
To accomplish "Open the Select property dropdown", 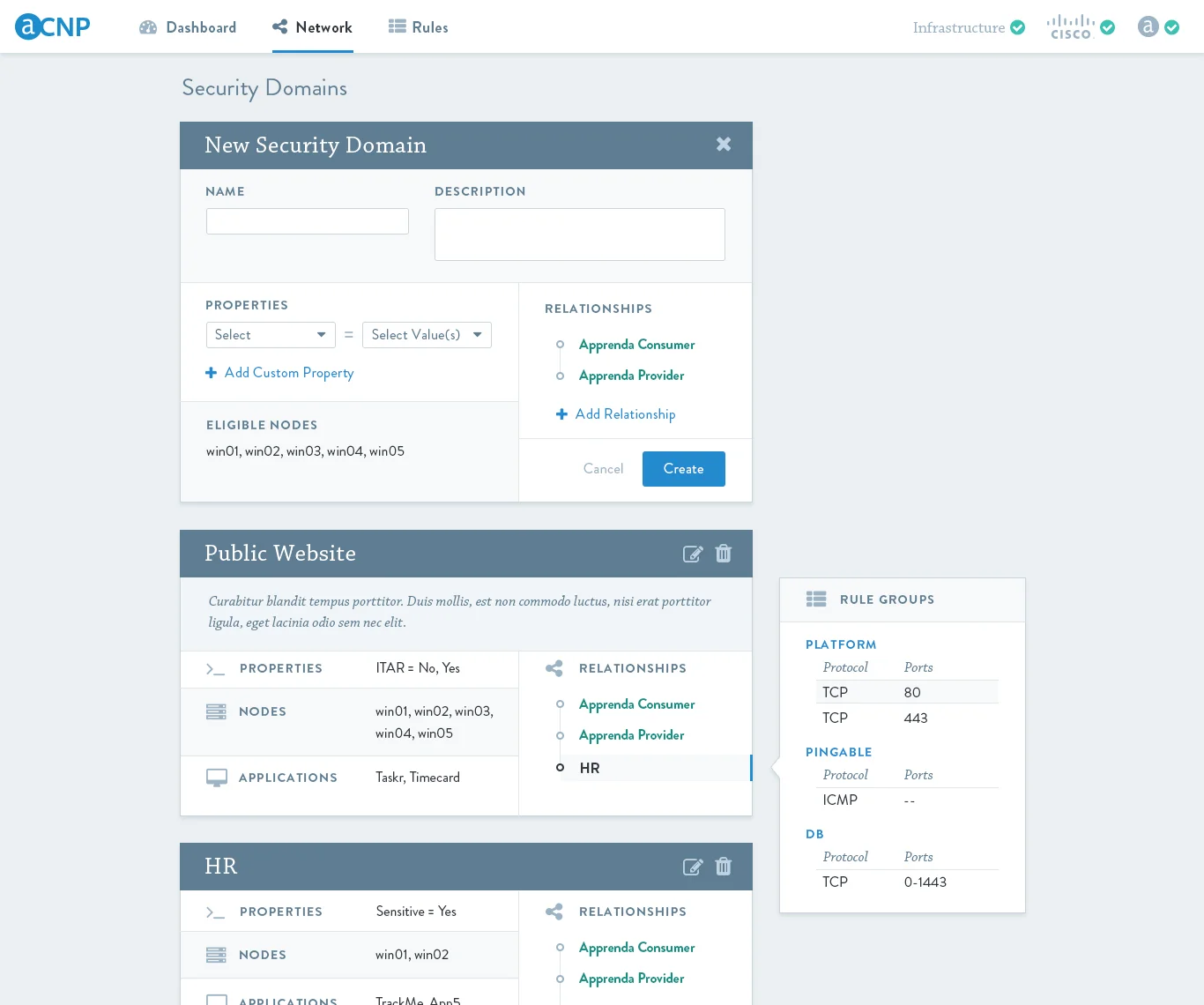I will (x=271, y=335).
